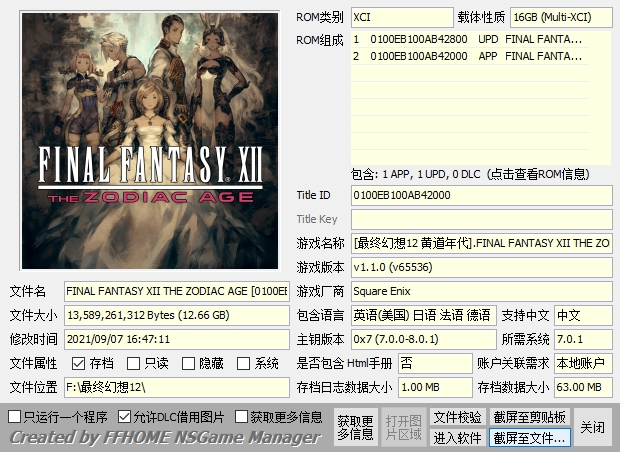620x452 pixels.
Task: Click the 支持中文 field showing 中文
Action: click(583, 315)
